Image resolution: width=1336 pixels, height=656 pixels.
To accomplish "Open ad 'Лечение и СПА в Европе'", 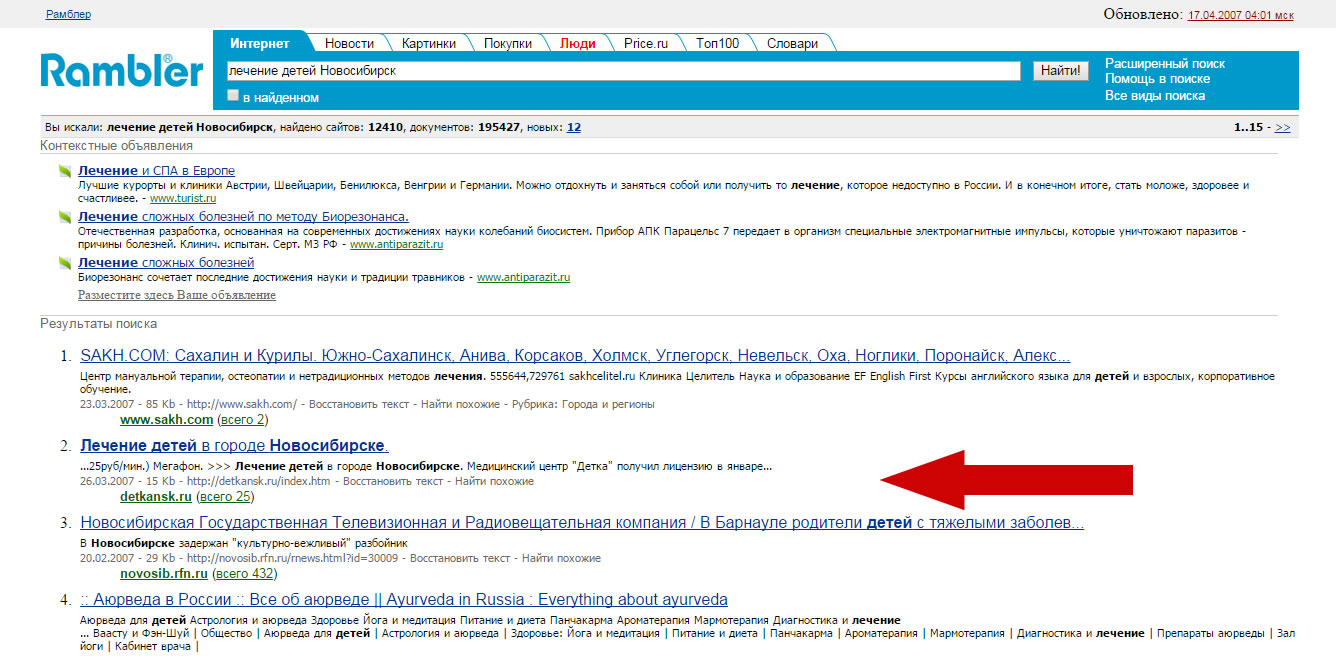I will tap(156, 171).
